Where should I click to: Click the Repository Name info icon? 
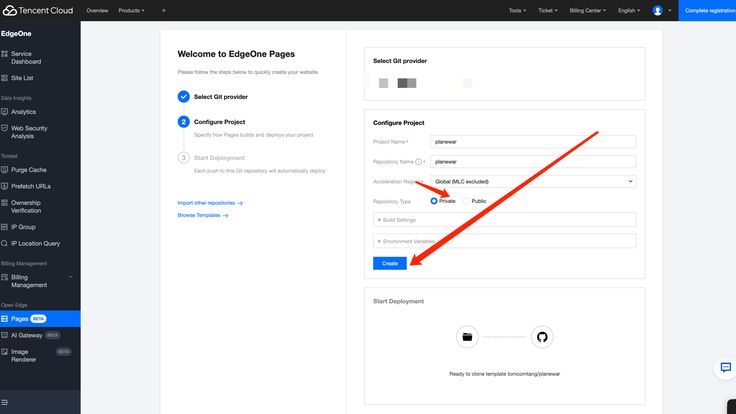click(x=418, y=161)
